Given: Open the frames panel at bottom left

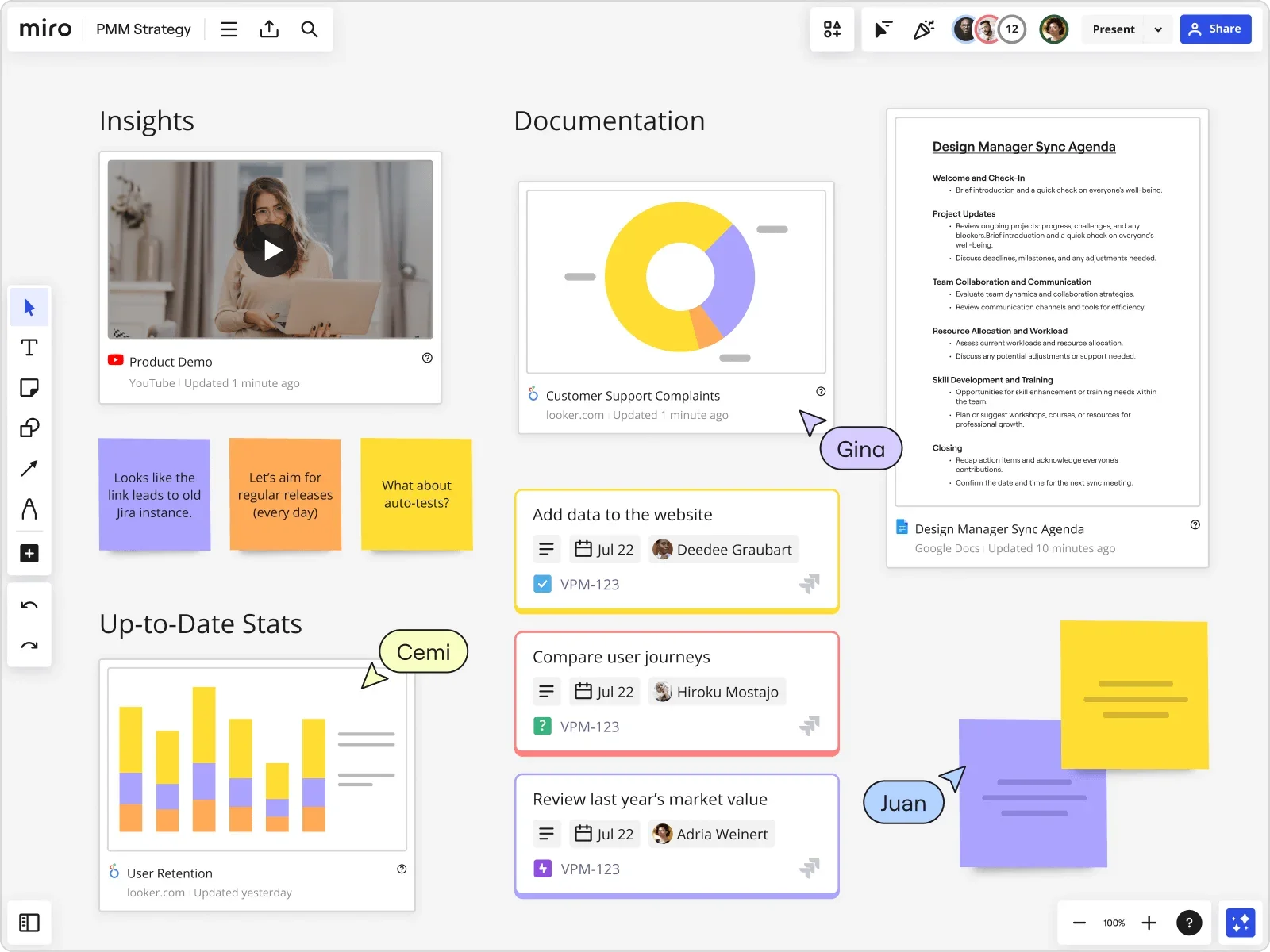Looking at the screenshot, I should tap(29, 923).
